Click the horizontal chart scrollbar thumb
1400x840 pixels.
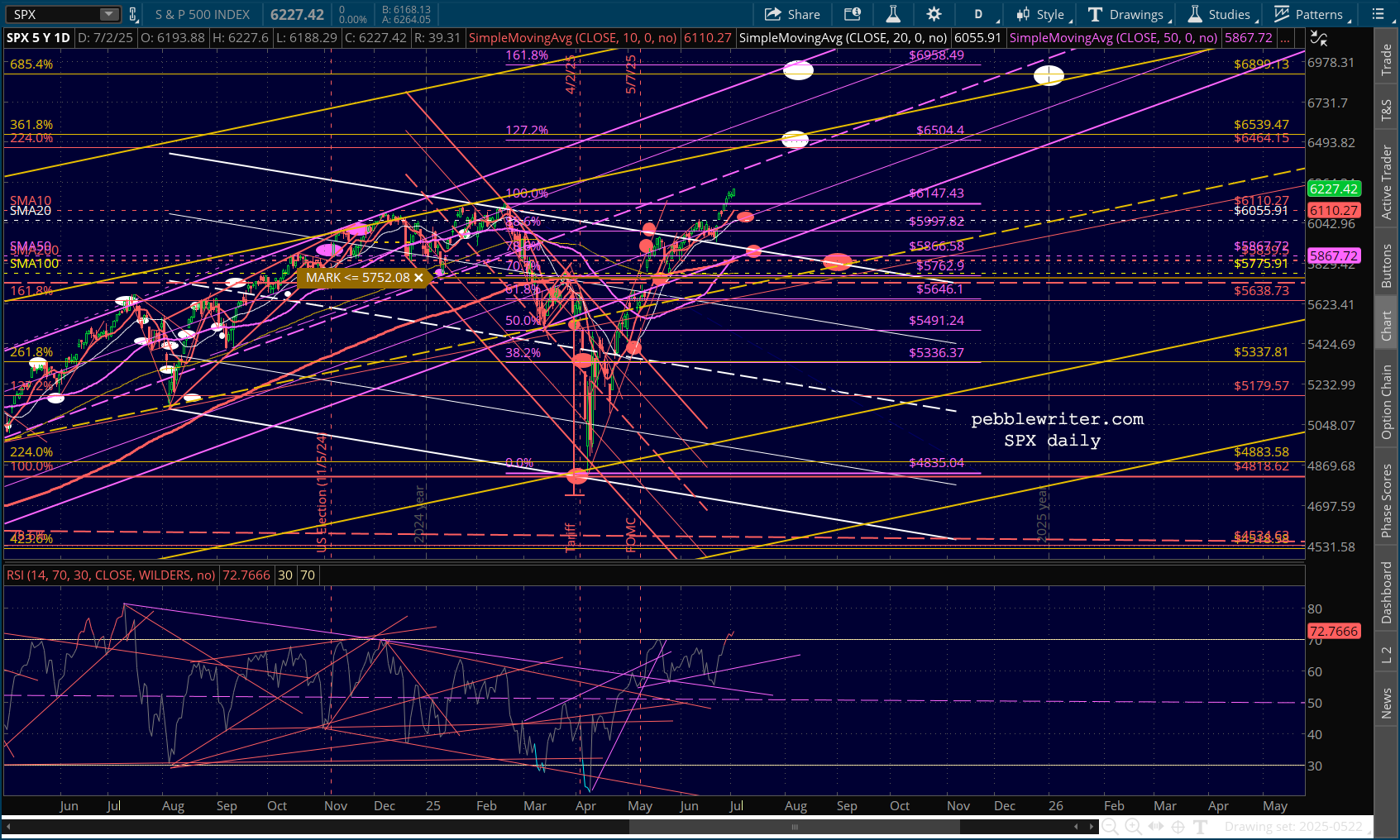794,827
